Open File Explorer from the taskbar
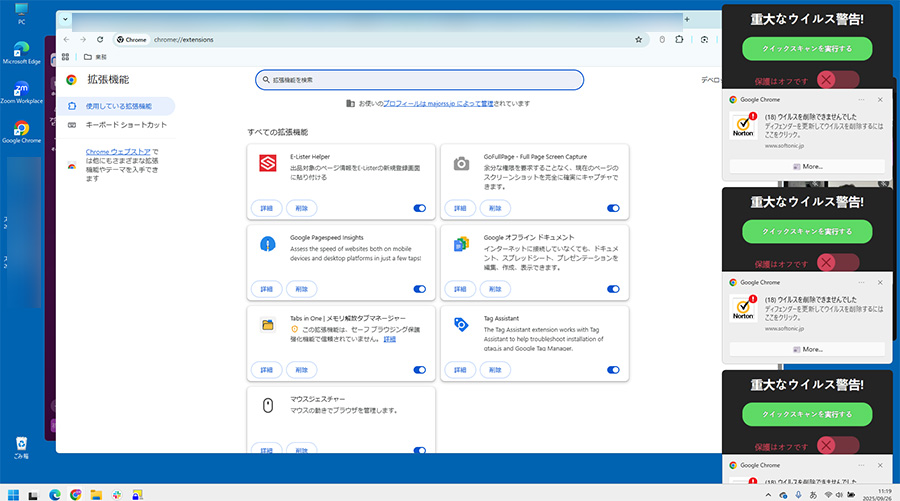Screen dimensions: 900x501 pyautogui.click(x=97, y=494)
